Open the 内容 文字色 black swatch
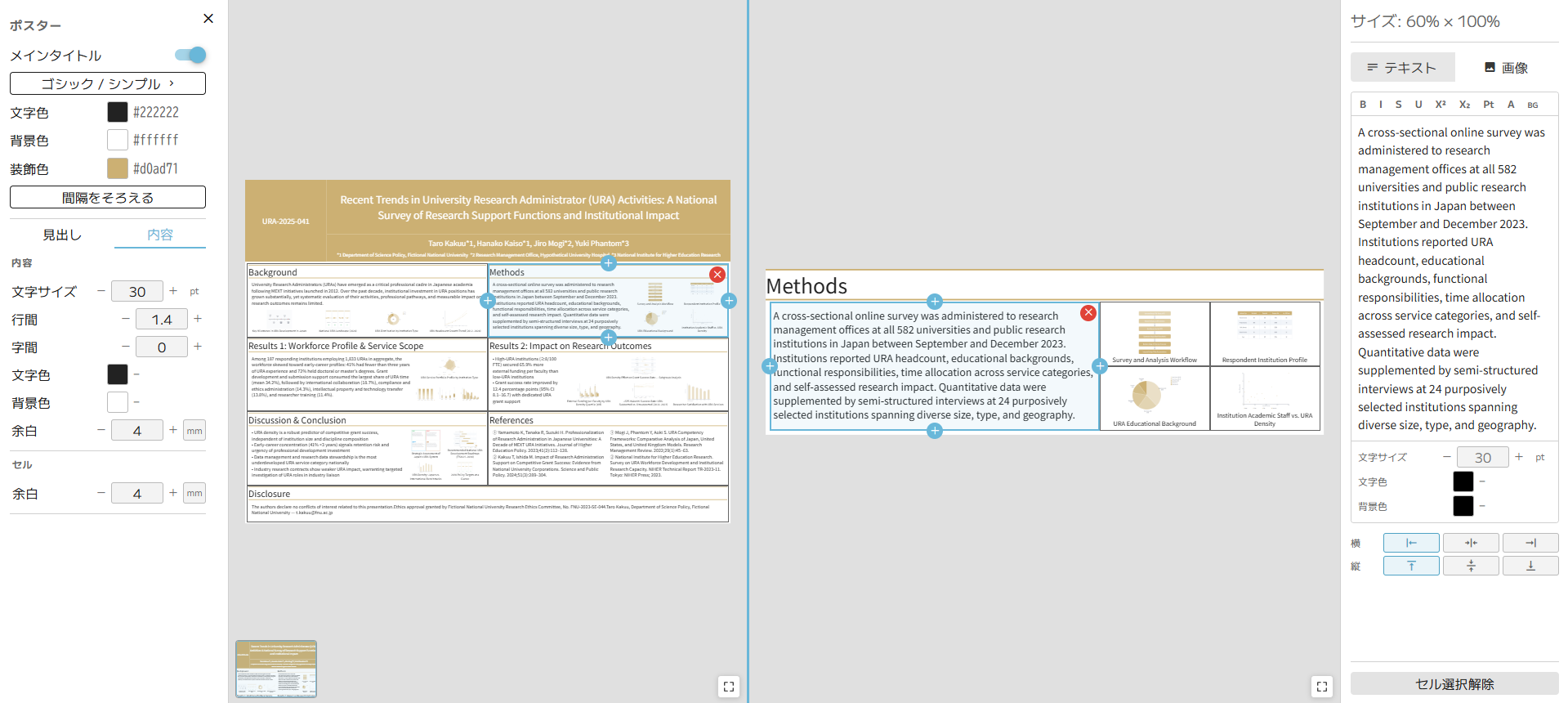This screenshot has height=703, width=1568. coord(118,374)
